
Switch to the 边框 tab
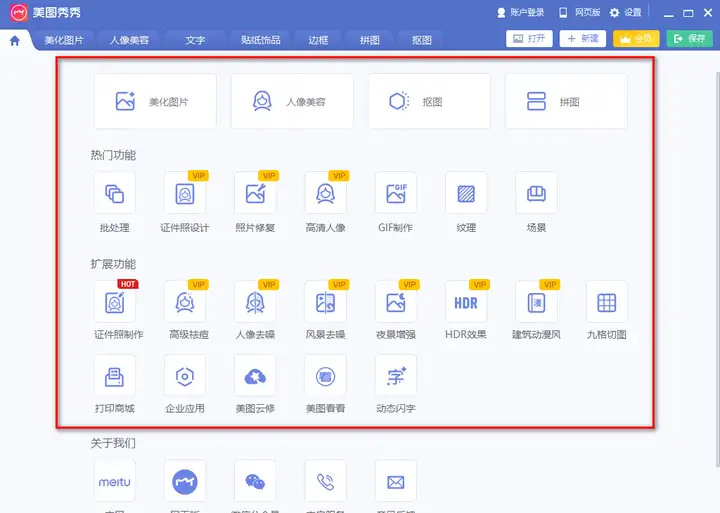(x=318, y=40)
